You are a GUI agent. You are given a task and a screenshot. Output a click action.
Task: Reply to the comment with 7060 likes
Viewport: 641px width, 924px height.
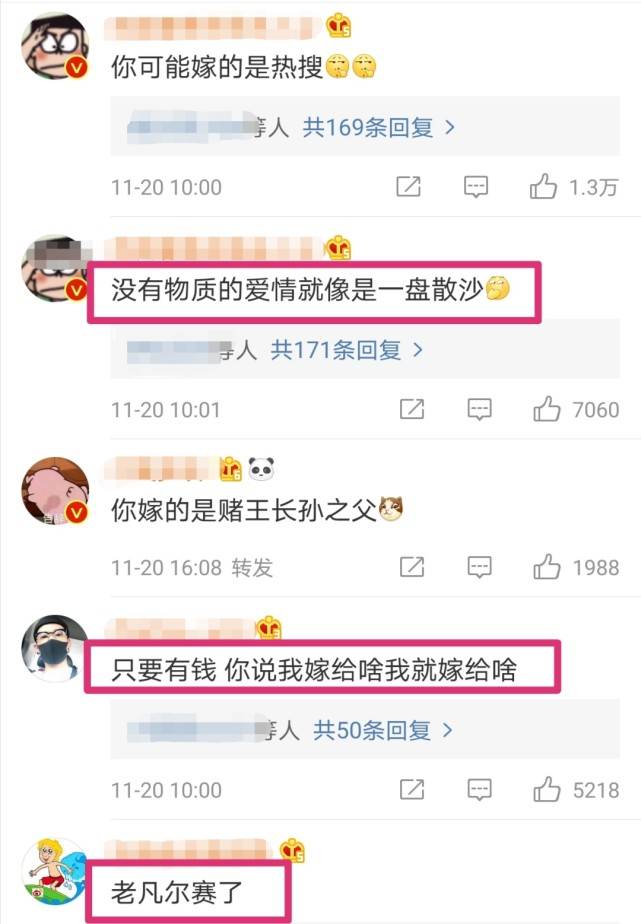pyautogui.click(x=479, y=409)
